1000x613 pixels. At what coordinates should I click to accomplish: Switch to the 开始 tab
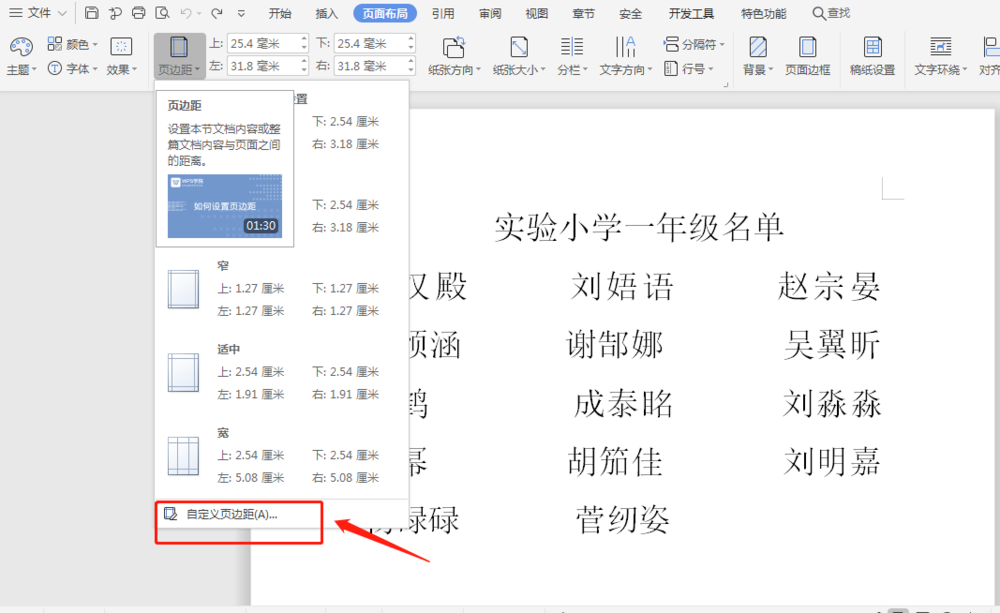[x=280, y=13]
